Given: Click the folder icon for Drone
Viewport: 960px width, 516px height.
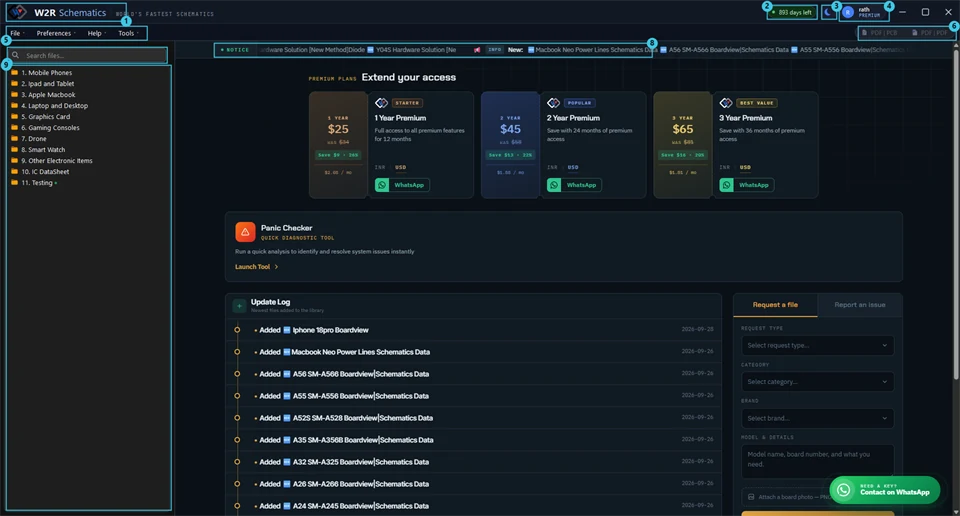Looking at the screenshot, I should pyautogui.click(x=14, y=139).
